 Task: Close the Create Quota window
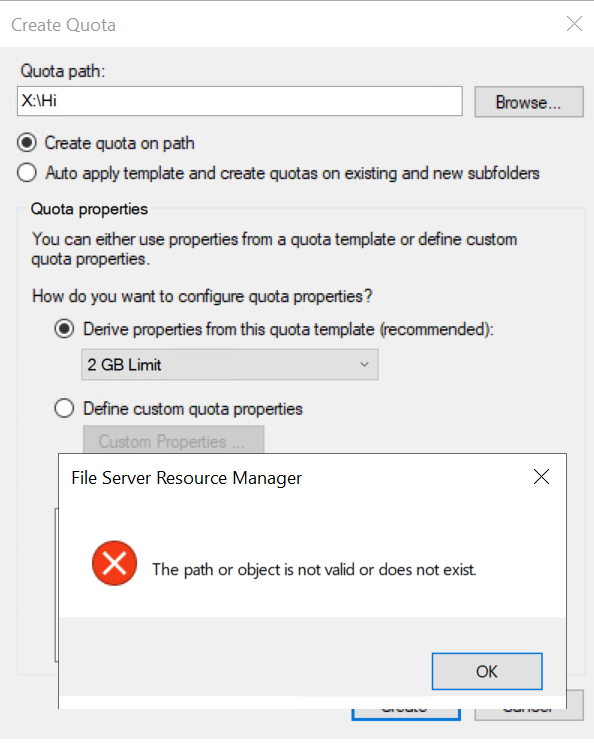pos(574,23)
